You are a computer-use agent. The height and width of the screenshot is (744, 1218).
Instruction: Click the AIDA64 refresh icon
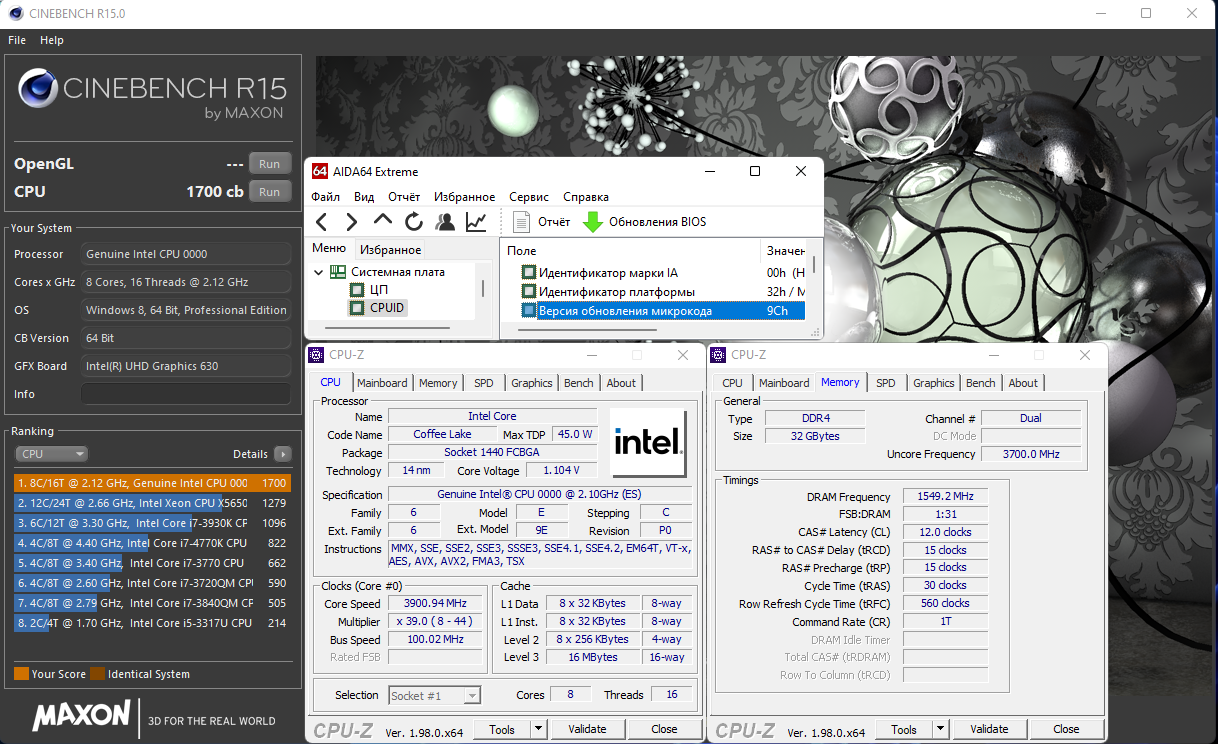tap(414, 222)
